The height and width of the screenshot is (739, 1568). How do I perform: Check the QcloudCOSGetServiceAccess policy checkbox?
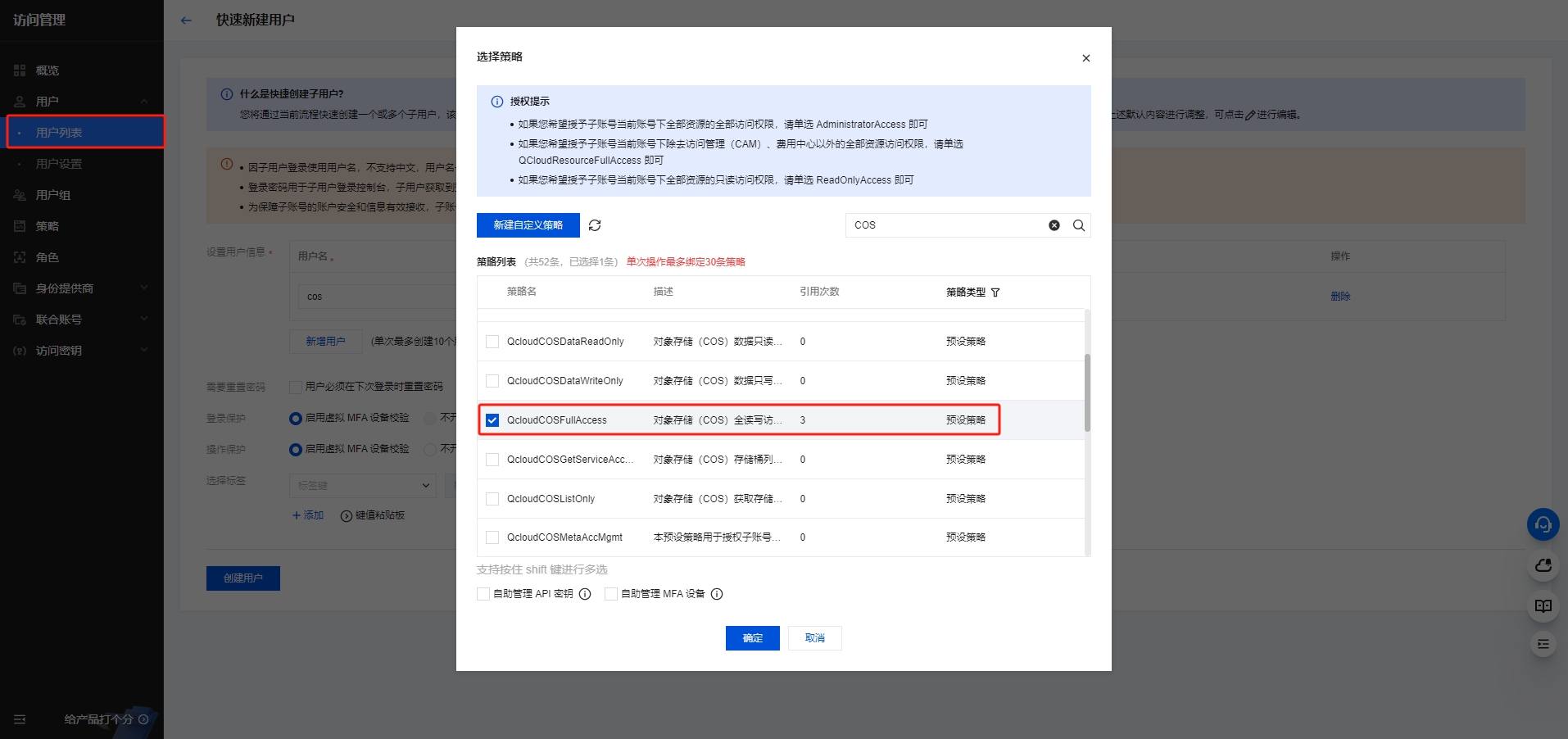(x=492, y=460)
